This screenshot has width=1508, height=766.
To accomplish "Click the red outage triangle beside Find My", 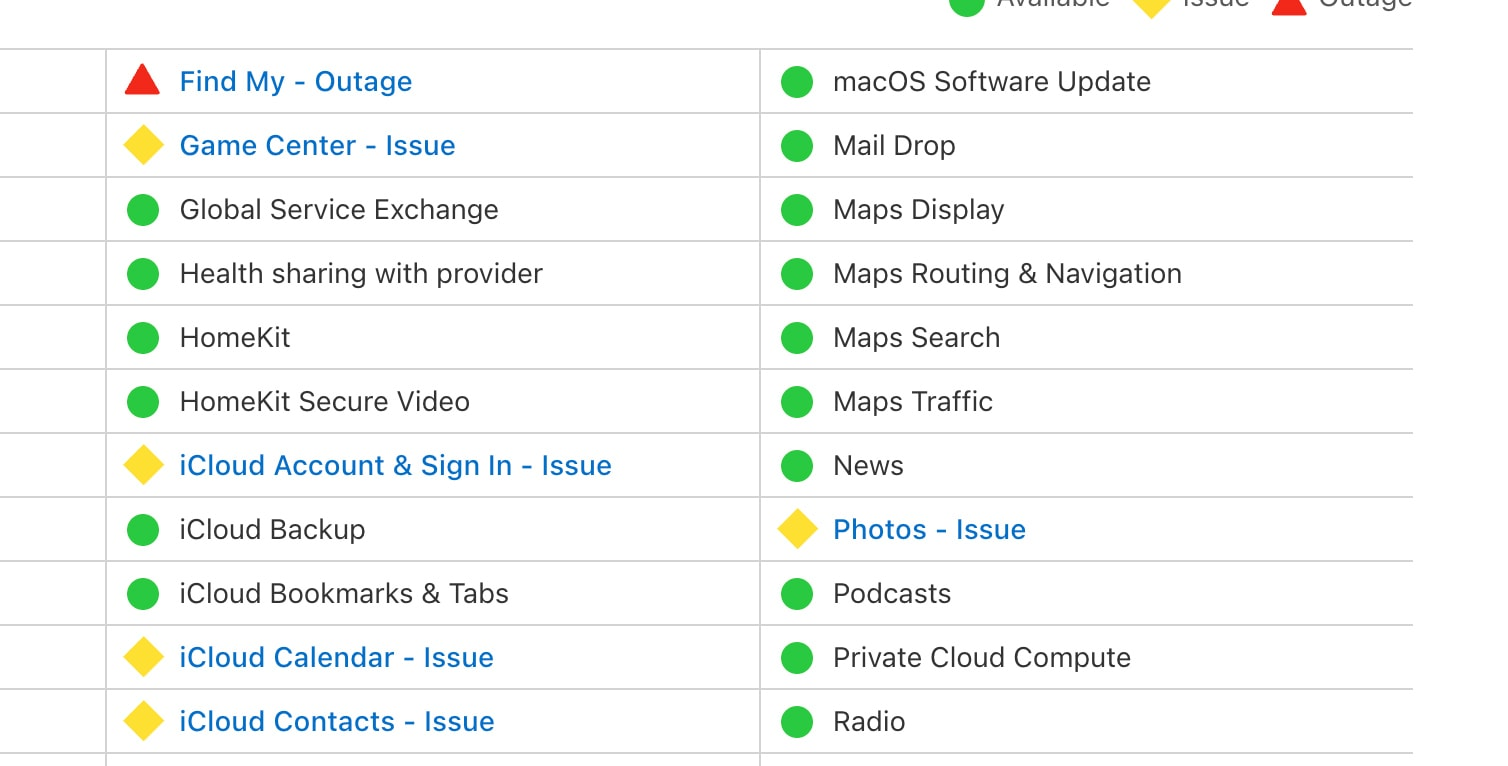I will coord(142,81).
